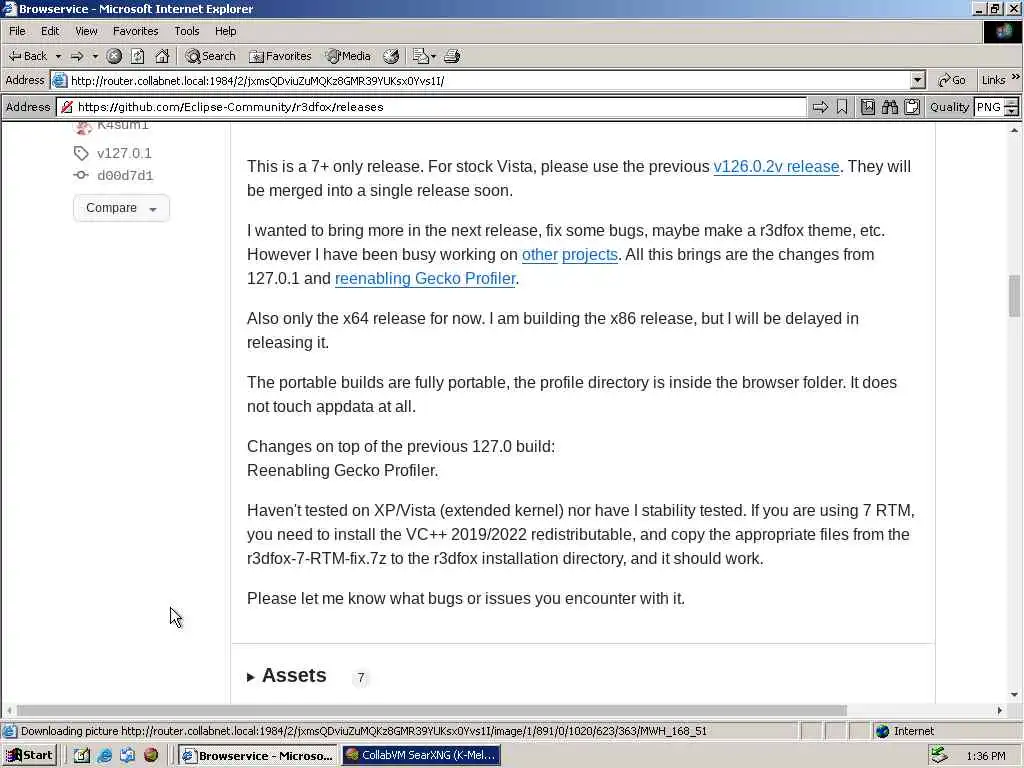The height and width of the screenshot is (768, 1024).
Task: Follow the v126.0.2v release link
Action: coord(776,167)
